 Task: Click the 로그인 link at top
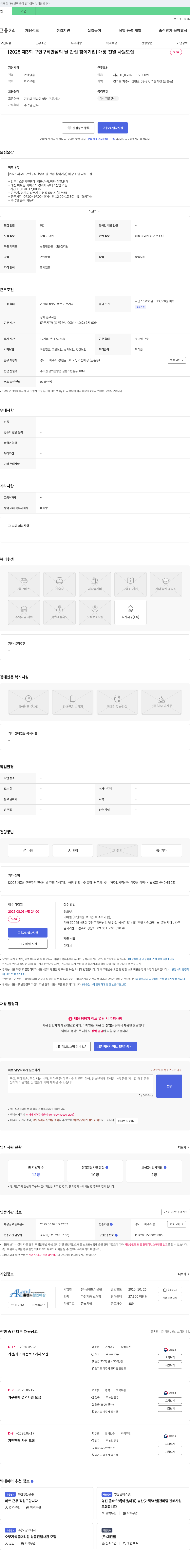click(x=177, y=19)
